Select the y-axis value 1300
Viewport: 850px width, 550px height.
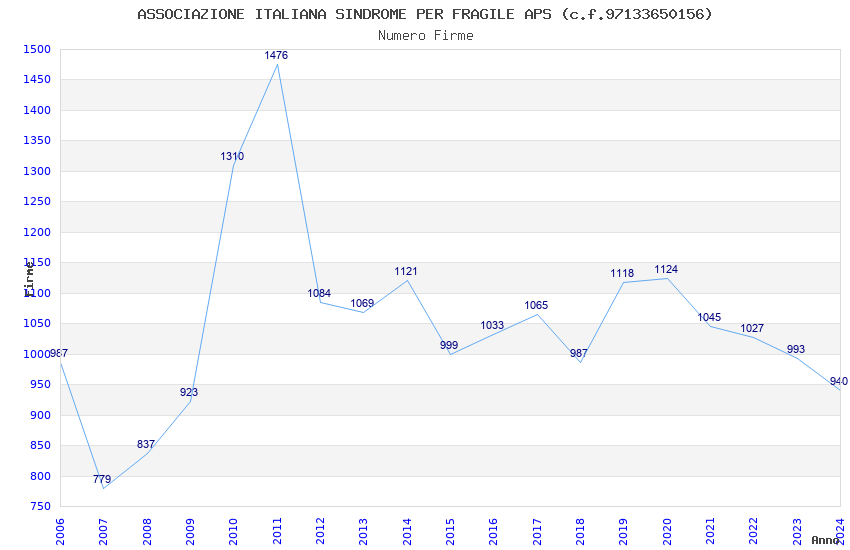click(37, 171)
